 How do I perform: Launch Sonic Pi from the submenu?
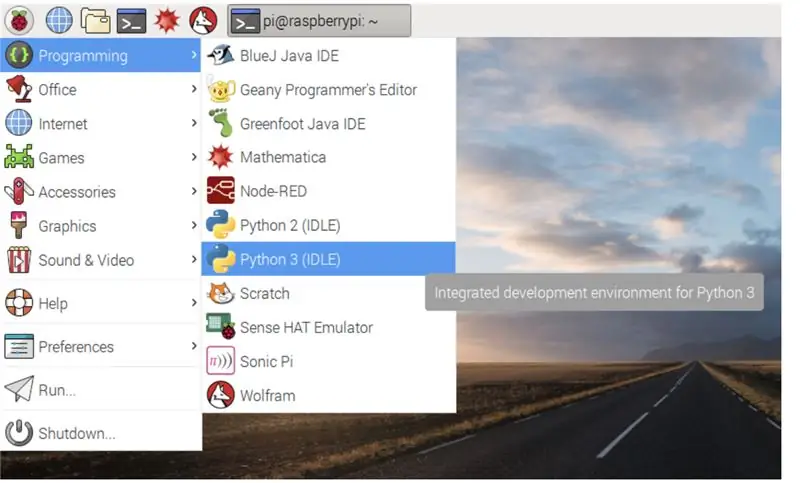[x=329, y=361]
